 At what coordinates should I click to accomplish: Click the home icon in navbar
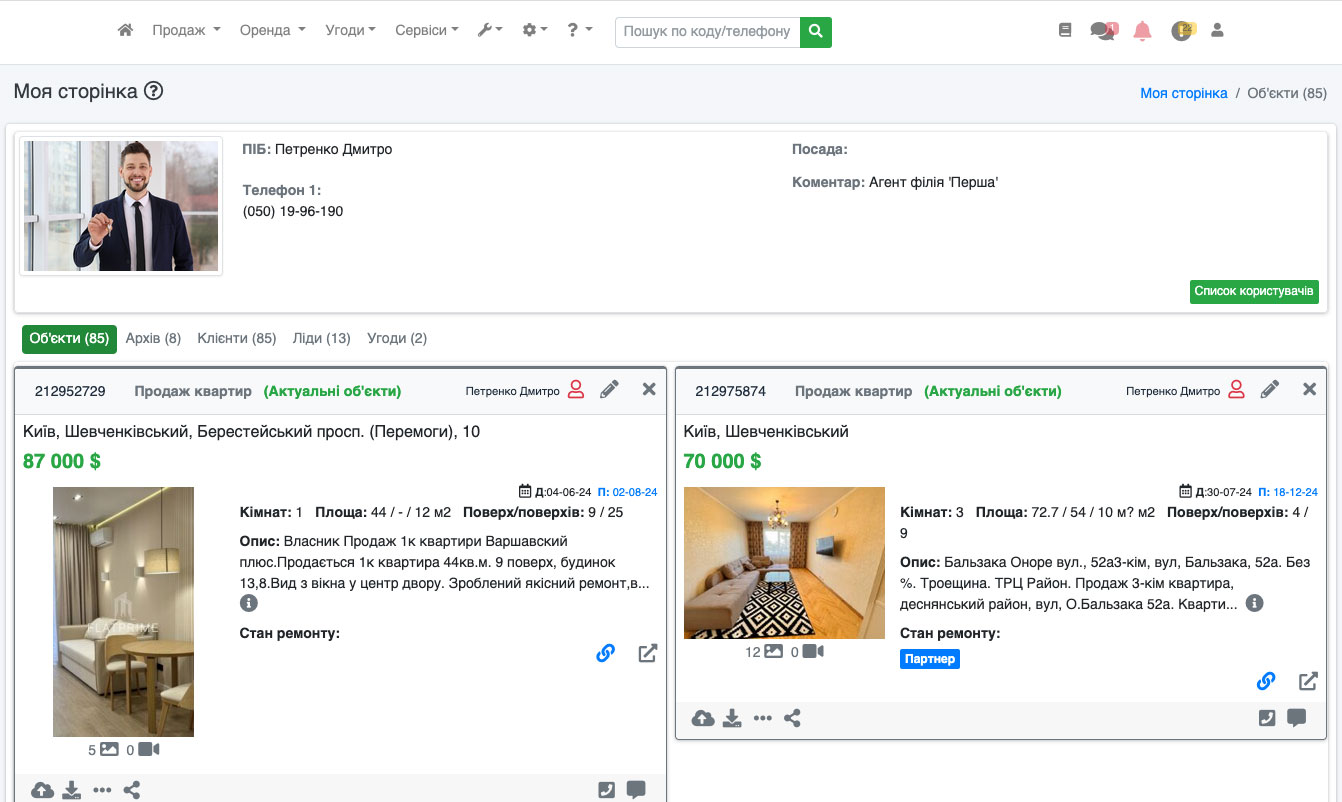coord(125,31)
